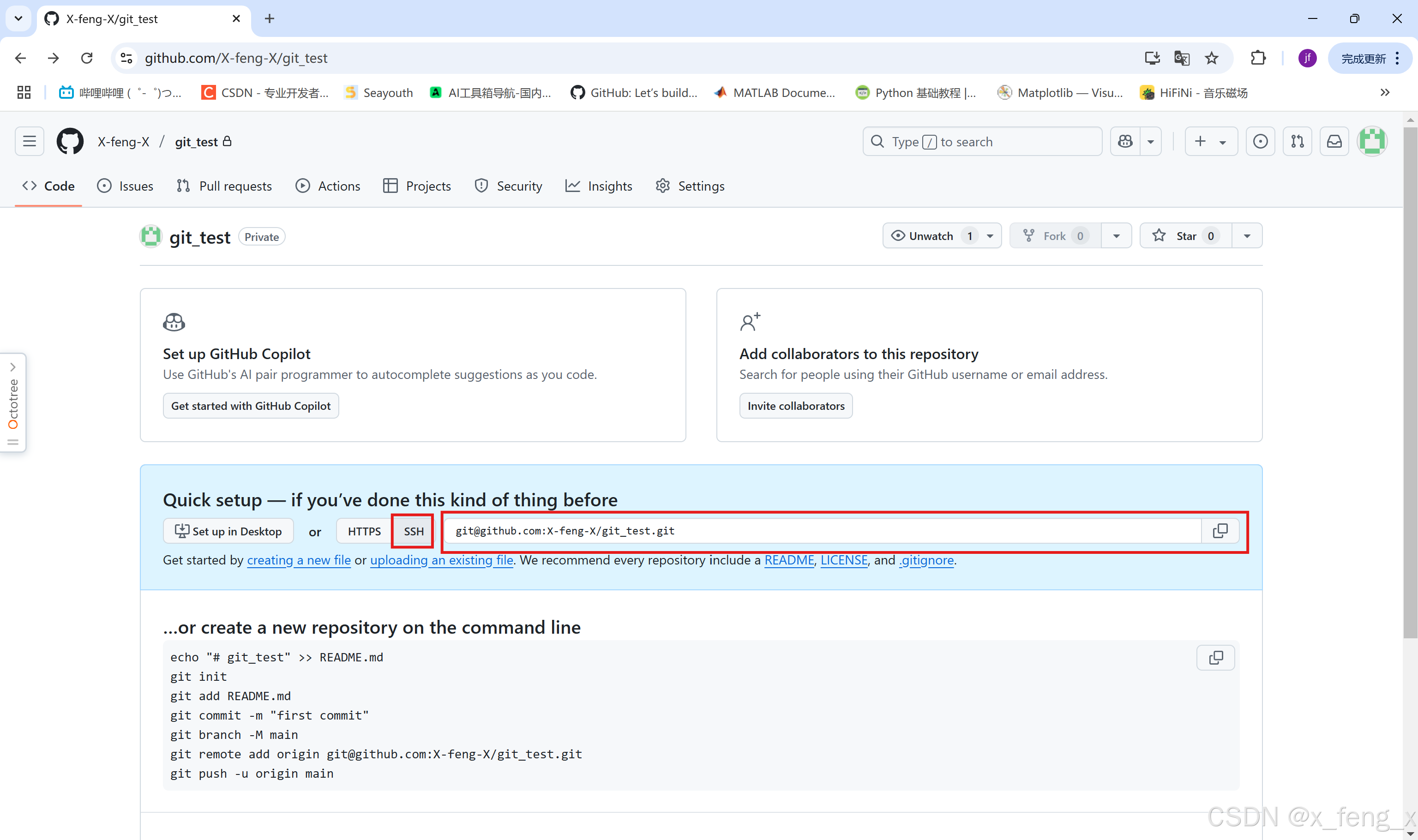The image size is (1418, 840).
Task: Go to GitHub home via Octocat logo
Action: tap(70, 142)
